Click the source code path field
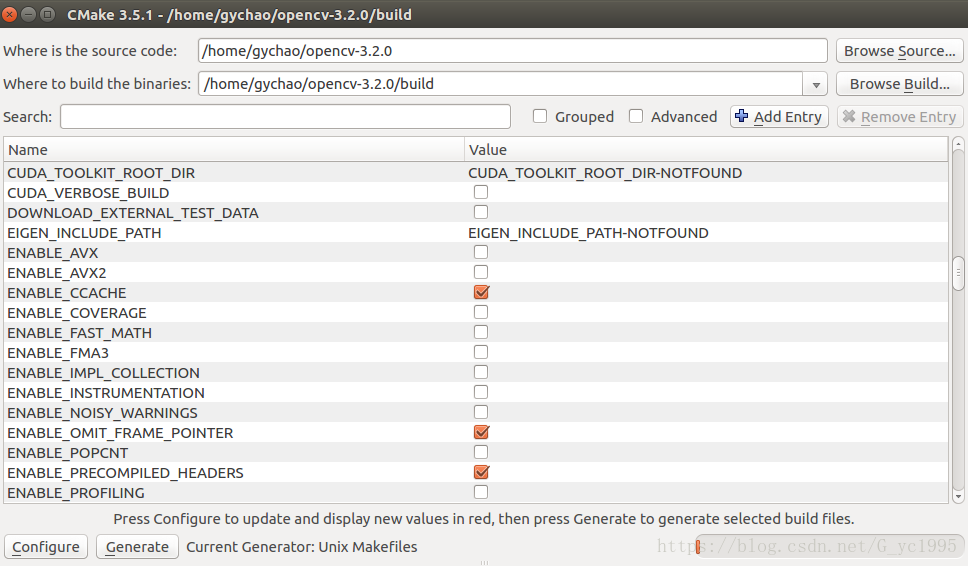968x566 pixels. coord(512,51)
